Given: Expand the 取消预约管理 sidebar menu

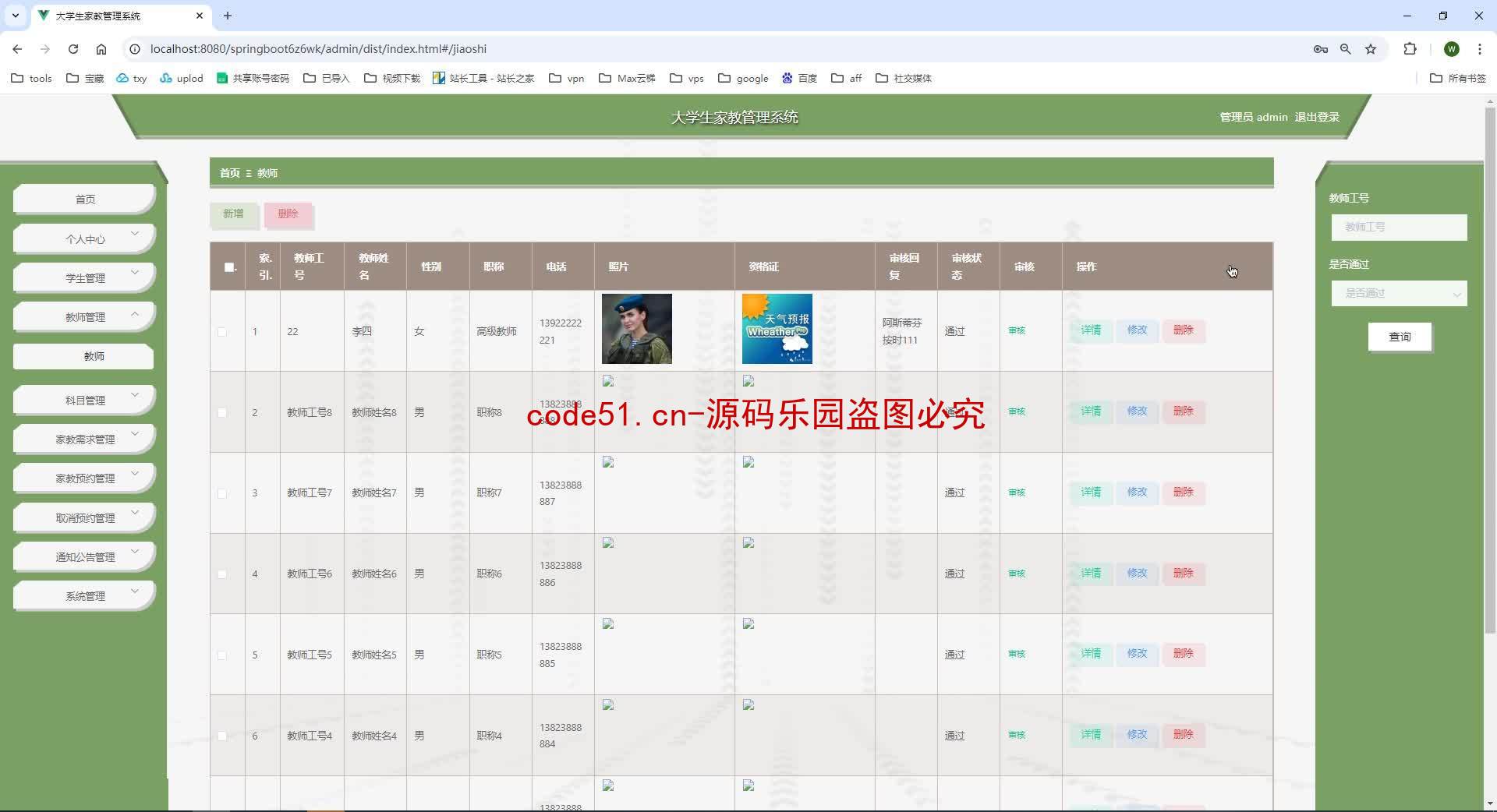Looking at the screenshot, I should [84, 517].
